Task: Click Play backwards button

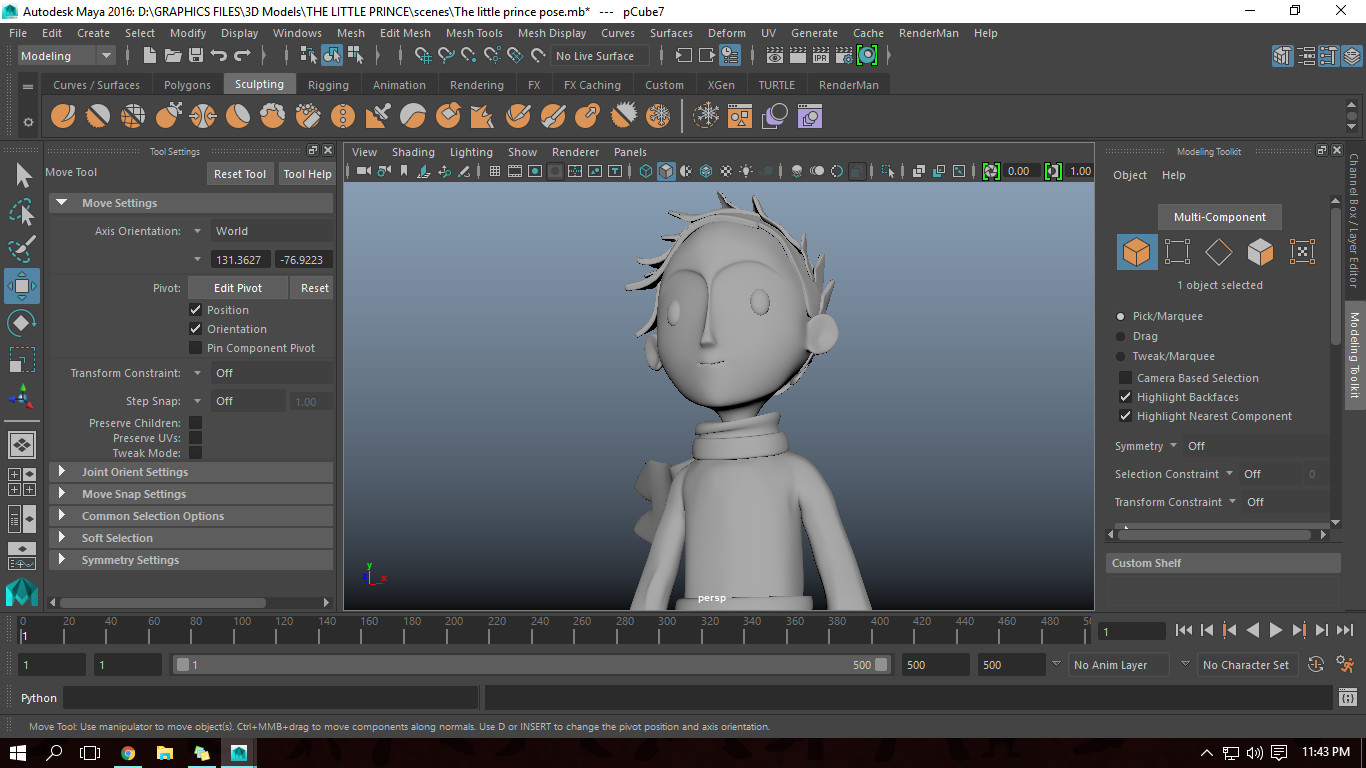Action: click(1253, 630)
